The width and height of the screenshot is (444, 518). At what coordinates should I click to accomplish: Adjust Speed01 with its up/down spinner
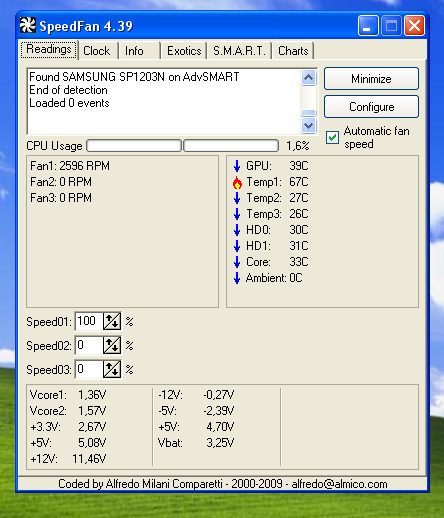pos(112,322)
